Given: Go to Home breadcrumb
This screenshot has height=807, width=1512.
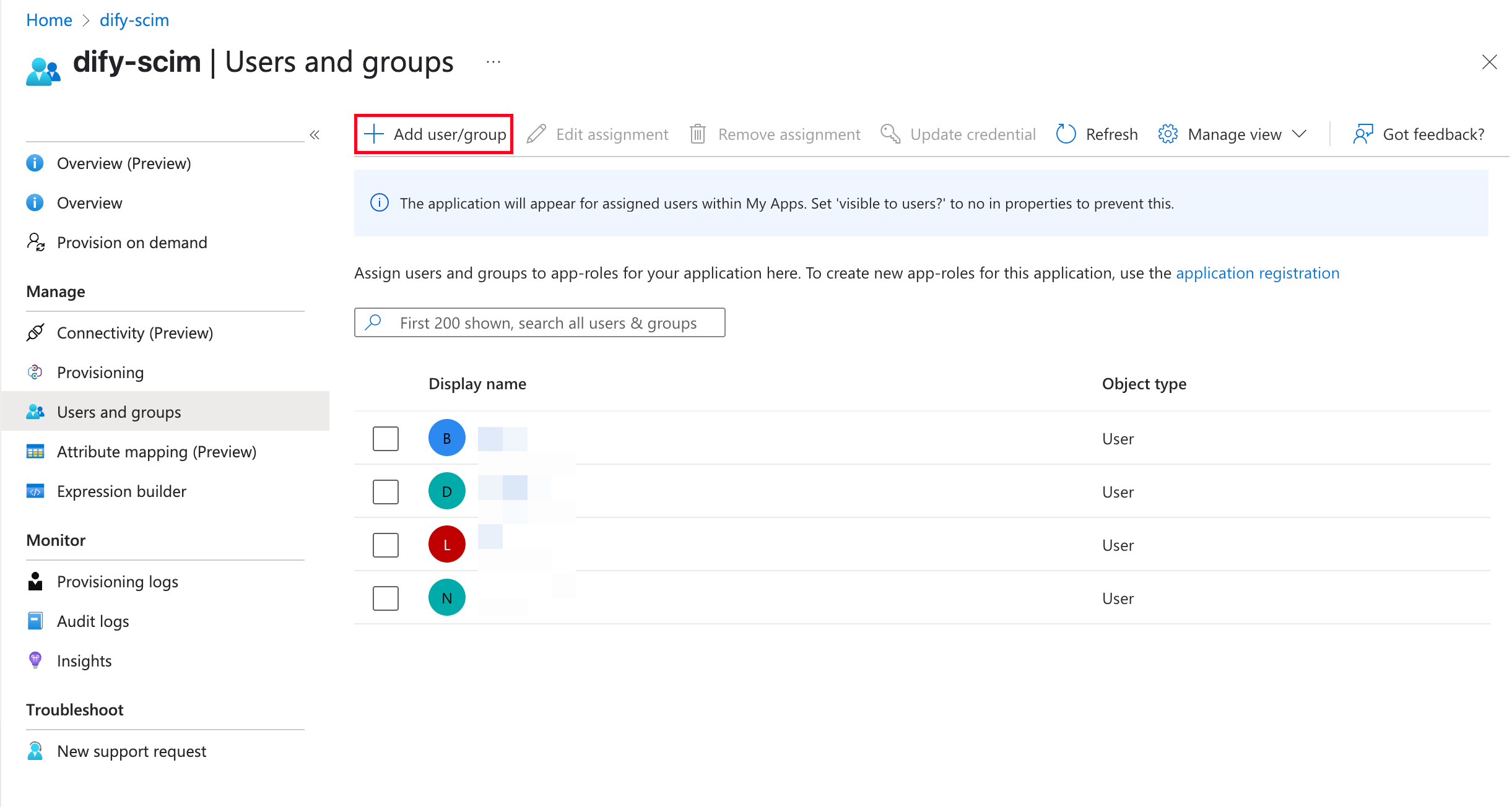Looking at the screenshot, I should coord(49,20).
